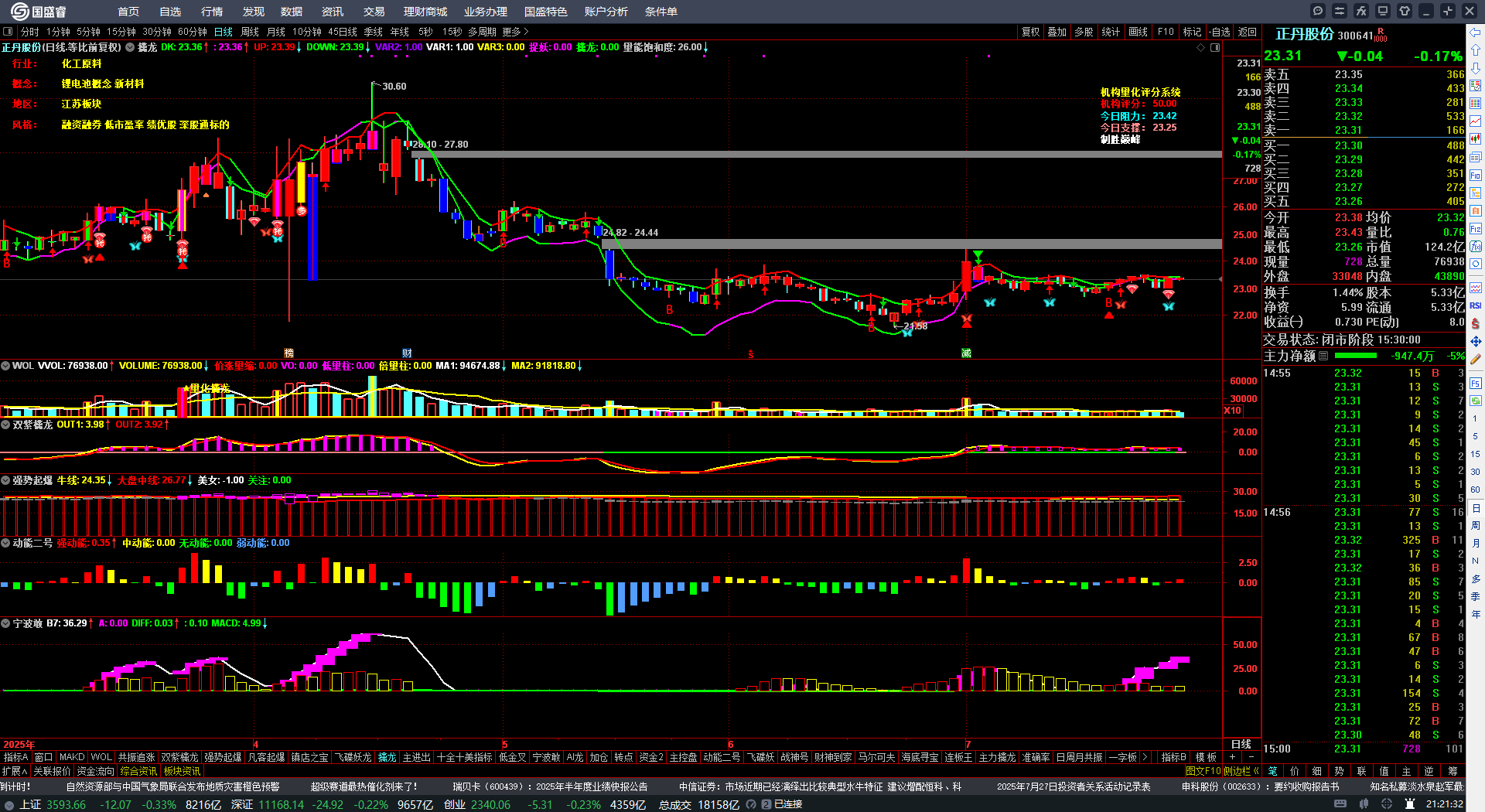Open the f(x) formula sidebar icon
The height and width of the screenshot is (812, 1485).
coord(1476,247)
